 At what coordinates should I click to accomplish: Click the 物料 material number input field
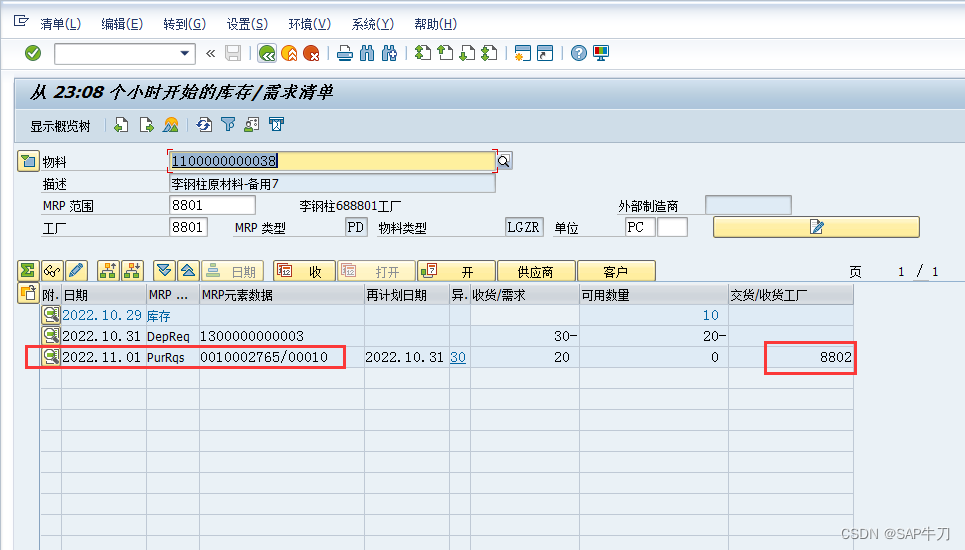pyautogui.click(x=332, y=161)
